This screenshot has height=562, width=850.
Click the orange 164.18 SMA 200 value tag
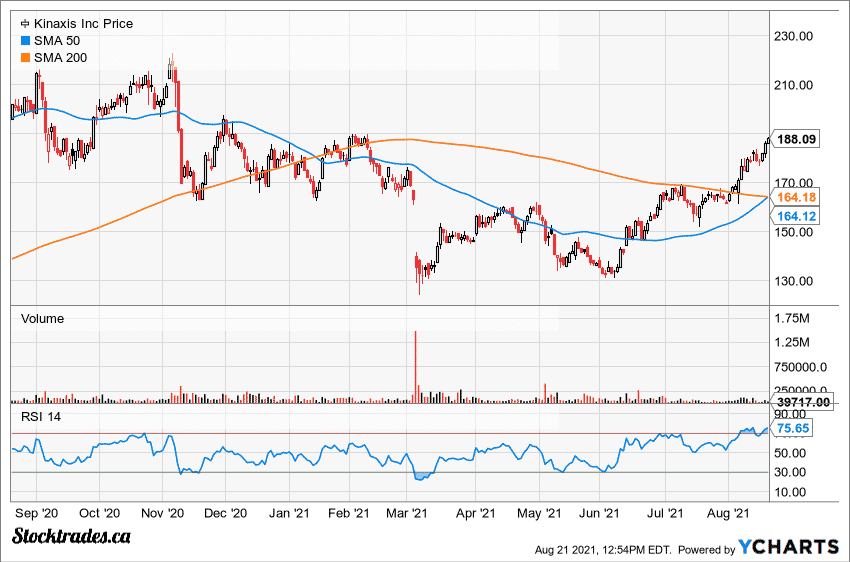(x=796, y=198)
